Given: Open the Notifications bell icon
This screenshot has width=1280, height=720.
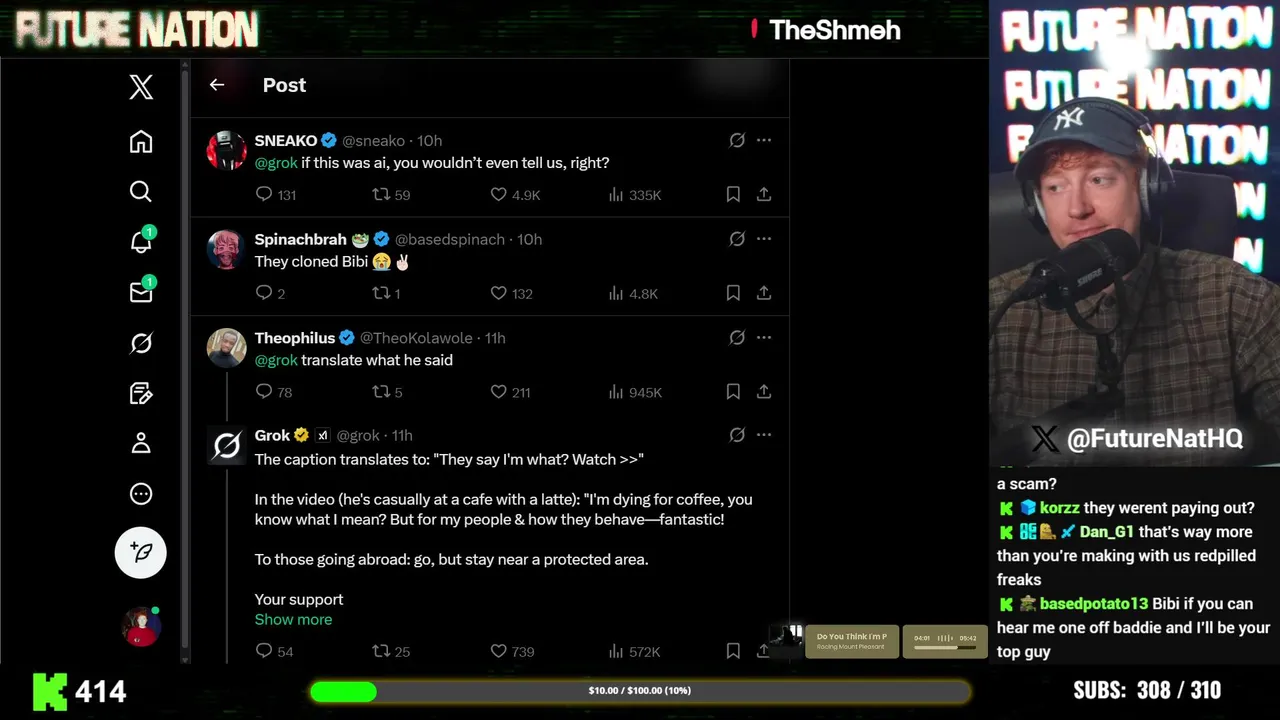Looking at the screenshot, I should (141, 241).
